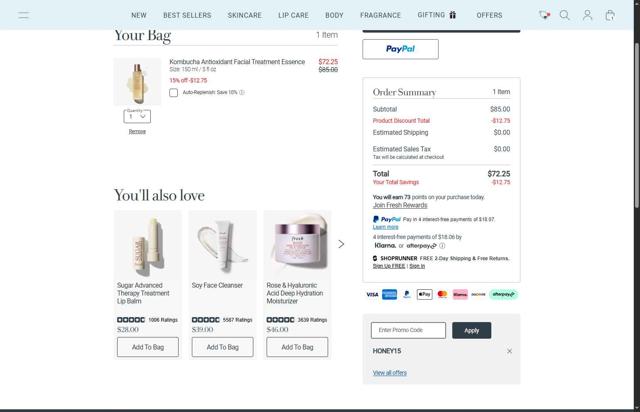
Task: Open Soy Face Cleanser product name
Action: 217,285
